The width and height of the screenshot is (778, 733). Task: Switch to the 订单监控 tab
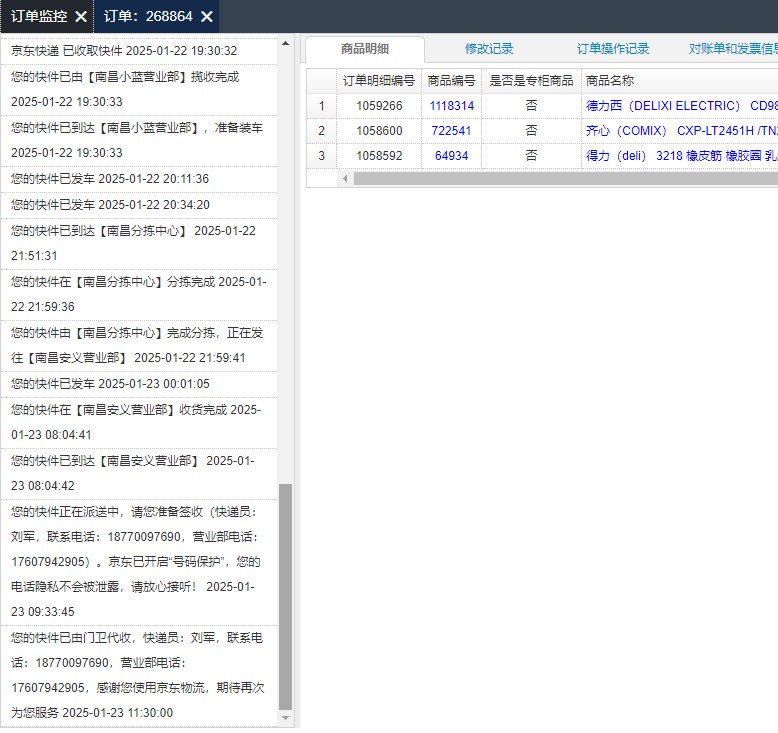[39, 16]
